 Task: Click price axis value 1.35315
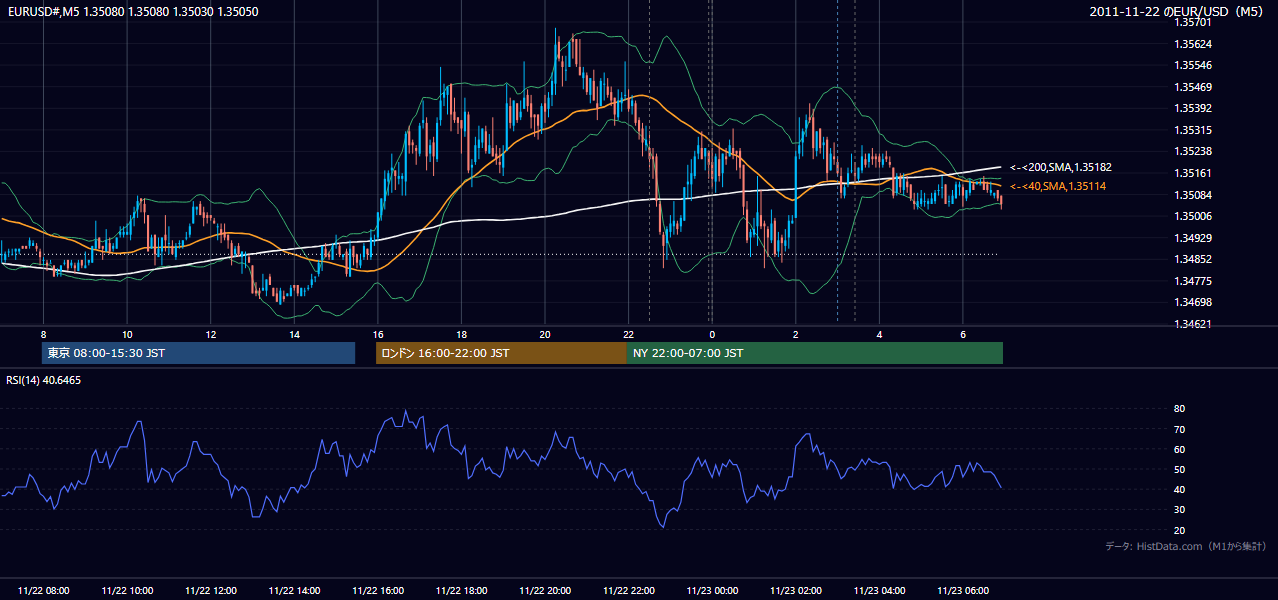[x=1194, y=130]
